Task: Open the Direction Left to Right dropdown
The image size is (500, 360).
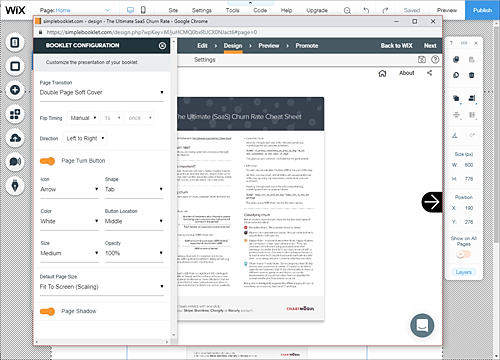Action: click(85, 138)
